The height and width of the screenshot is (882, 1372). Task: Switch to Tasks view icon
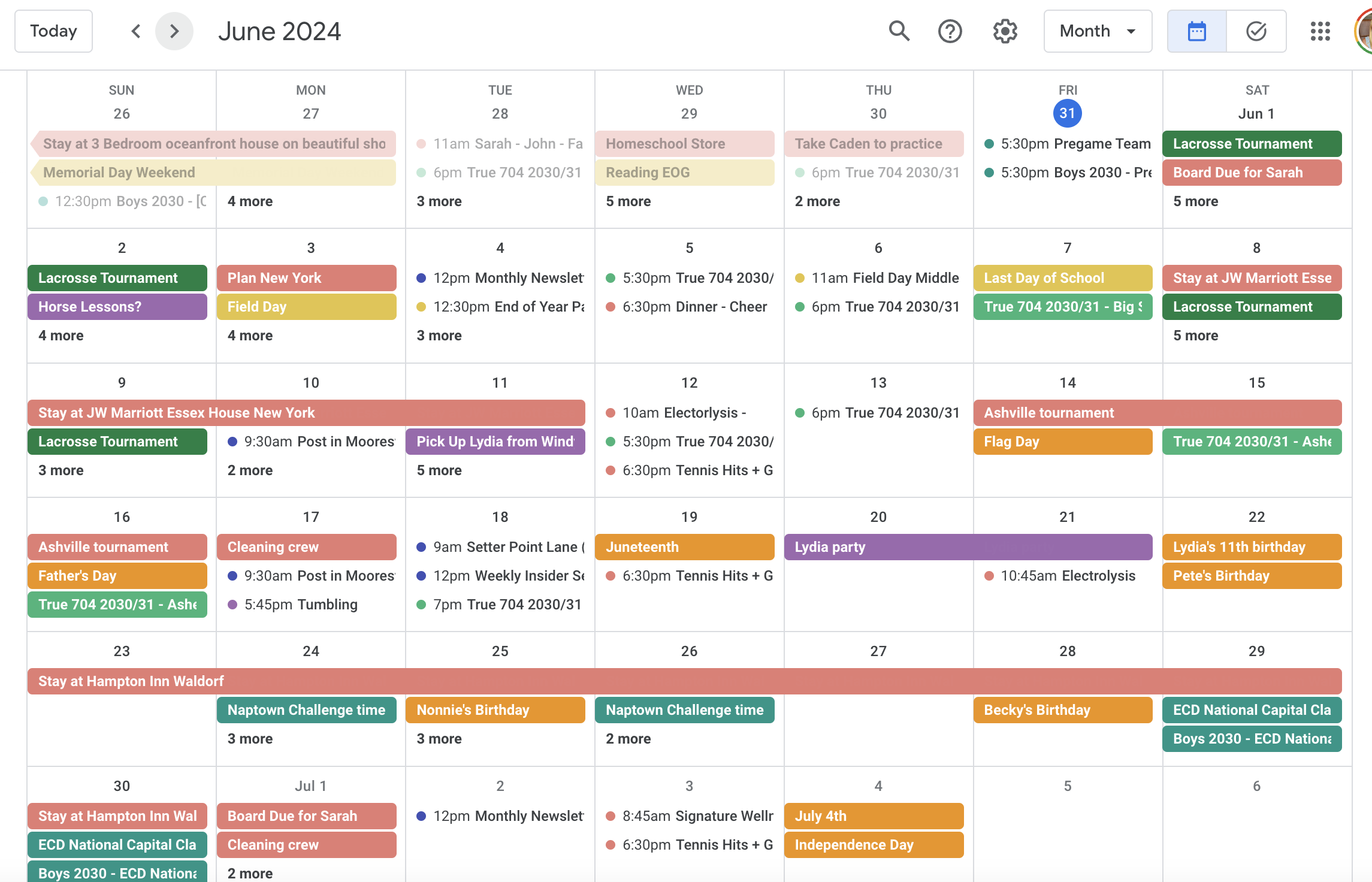(x=1254, y=31)
